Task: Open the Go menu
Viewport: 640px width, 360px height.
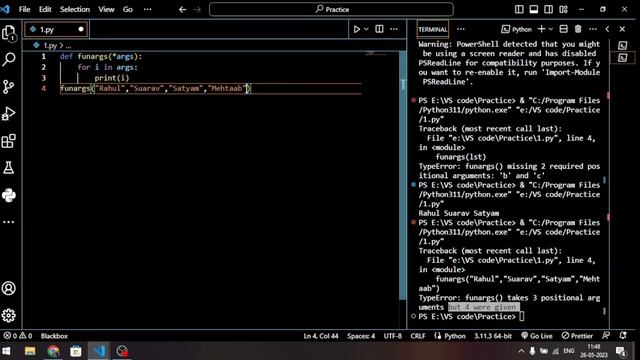Action: pos(128,9)
